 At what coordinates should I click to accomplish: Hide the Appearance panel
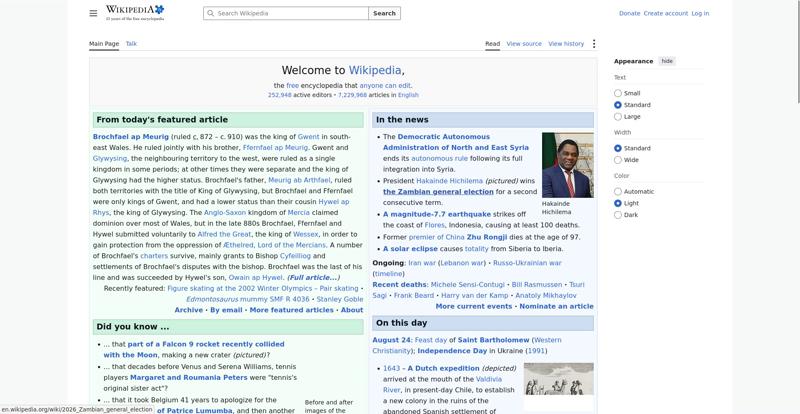click(667, 61)
